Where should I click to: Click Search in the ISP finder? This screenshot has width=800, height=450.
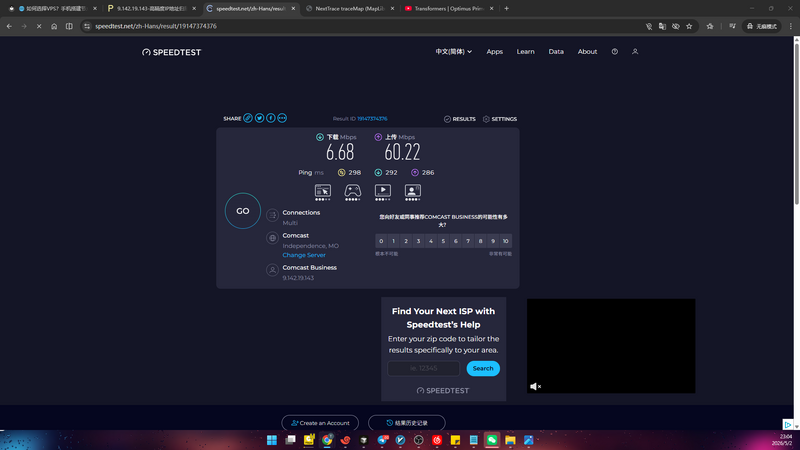pyautogui.click(x=483, y=368)
